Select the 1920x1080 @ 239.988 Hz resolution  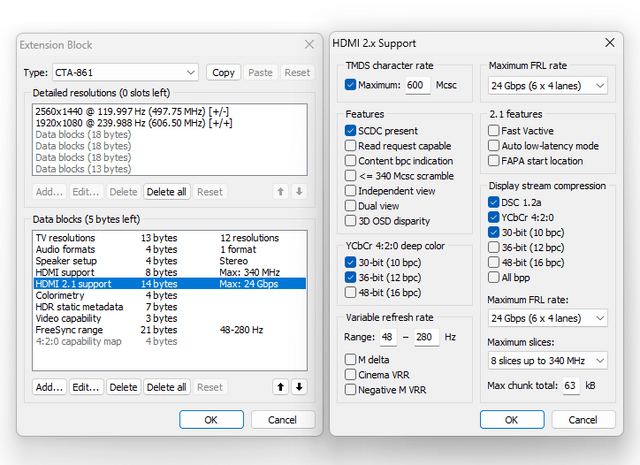pos(169,123)
